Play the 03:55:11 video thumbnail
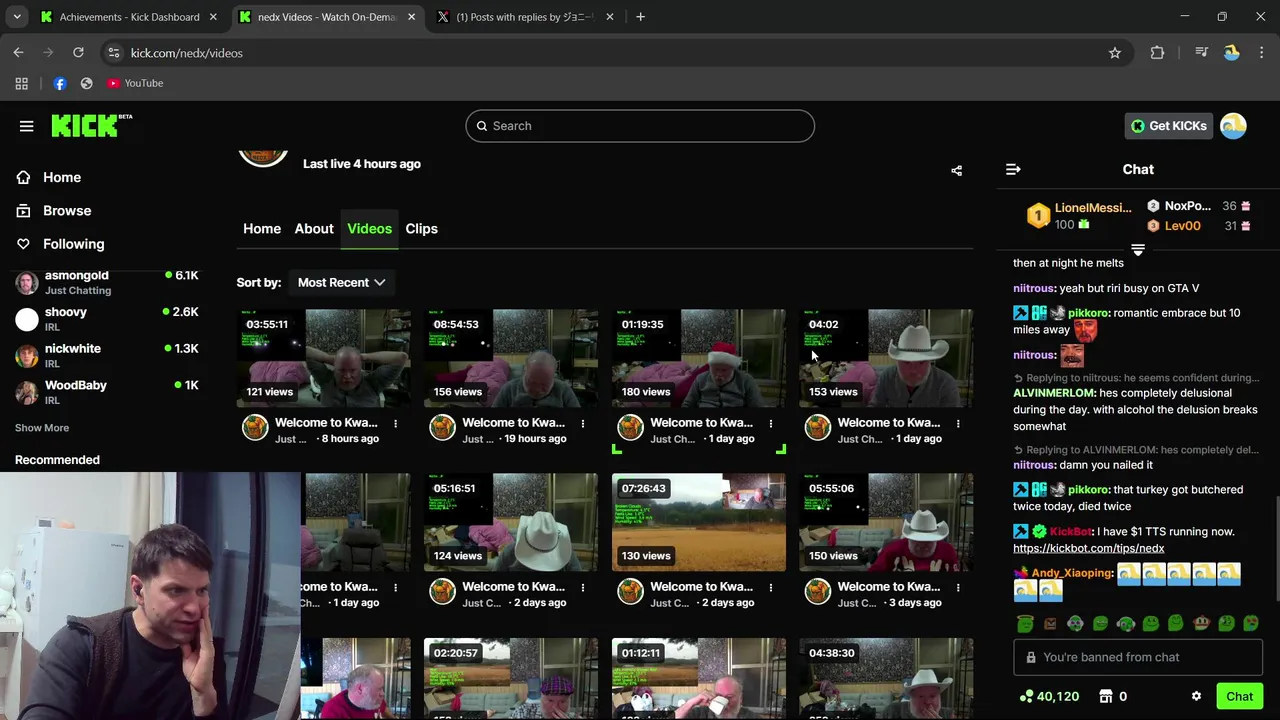The height and width of the screenshot is (720, 1280). click(x=324, y=358)
